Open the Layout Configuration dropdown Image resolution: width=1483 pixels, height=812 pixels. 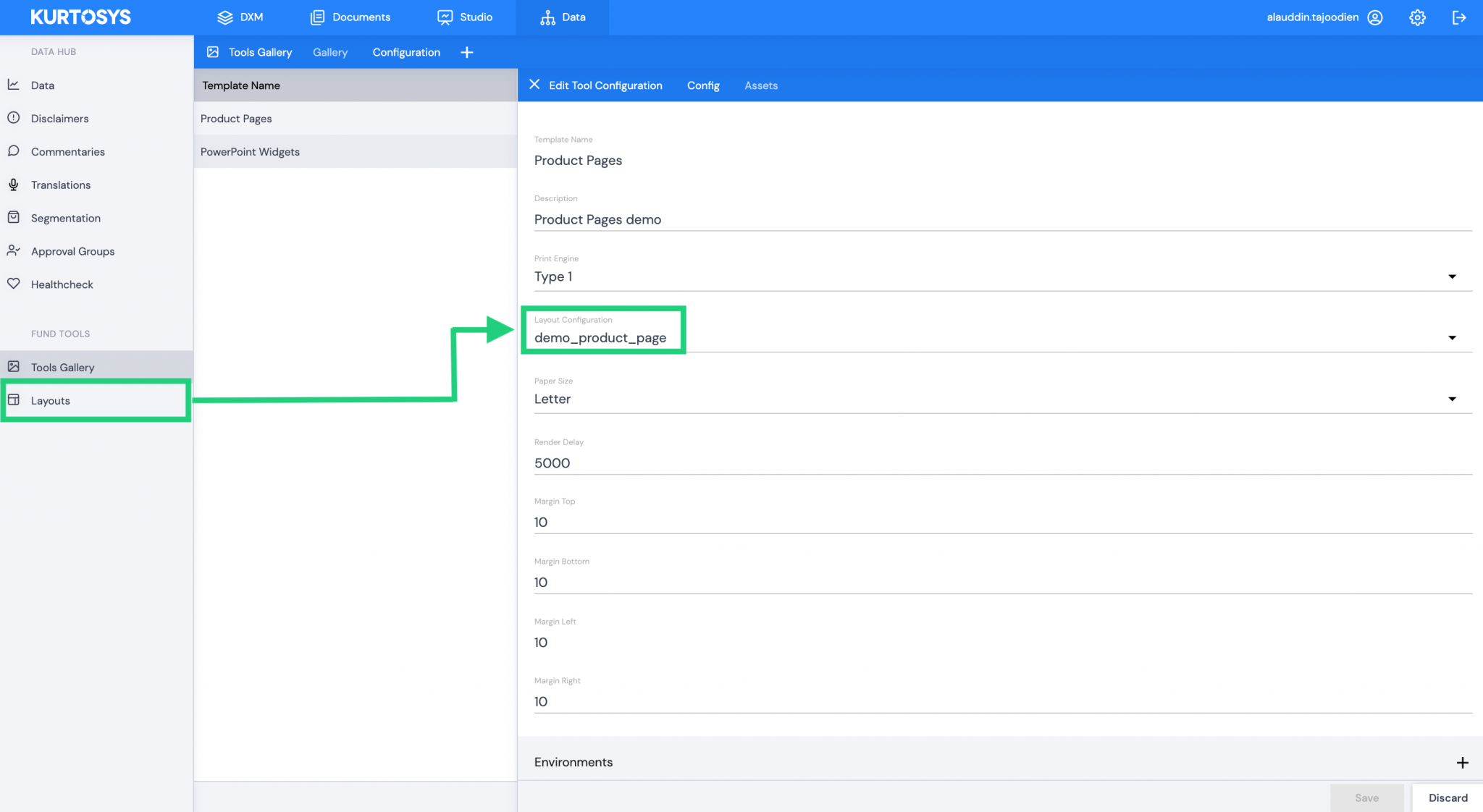point(1452,337)
